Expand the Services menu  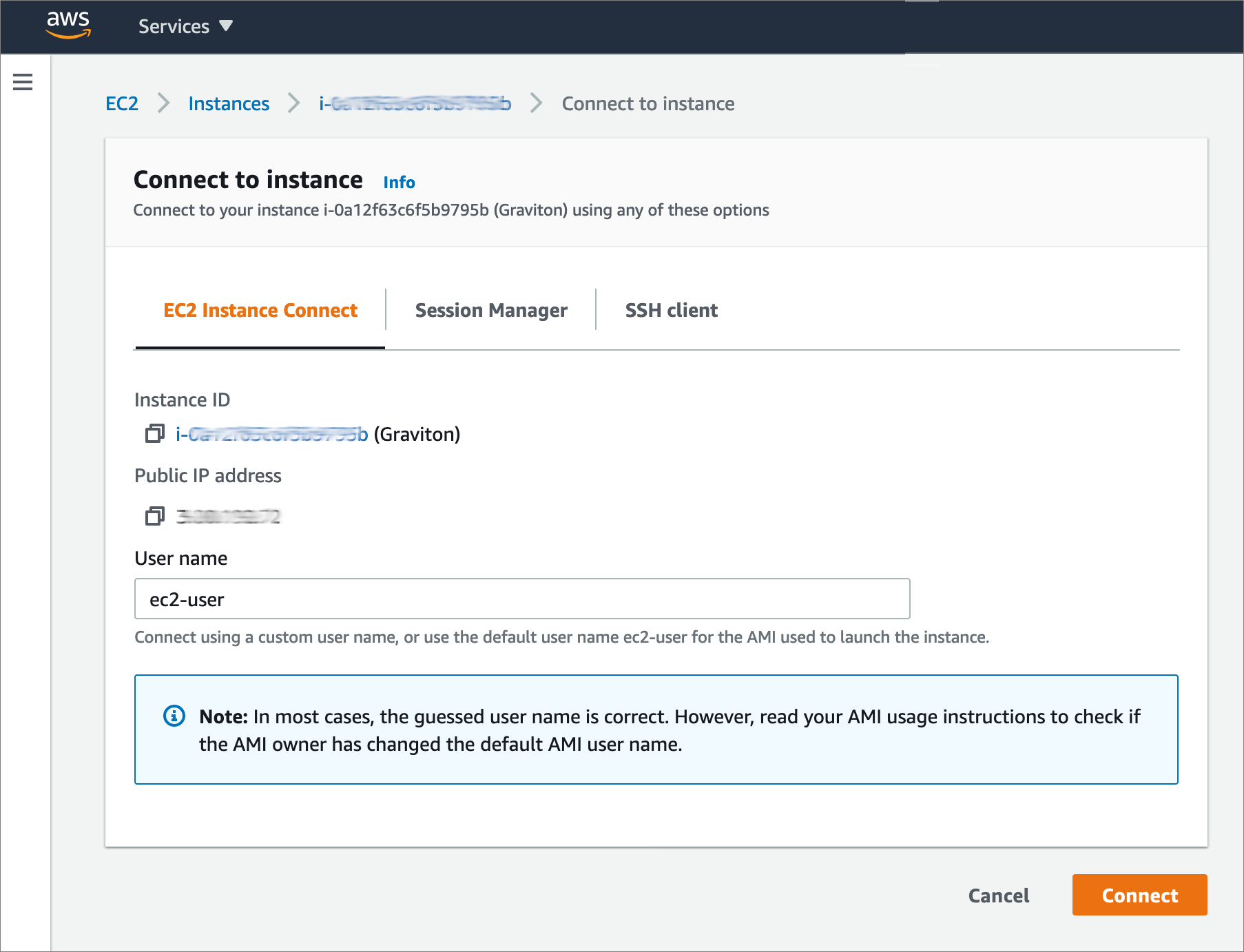pyautogui.click(x=174, y=25)
